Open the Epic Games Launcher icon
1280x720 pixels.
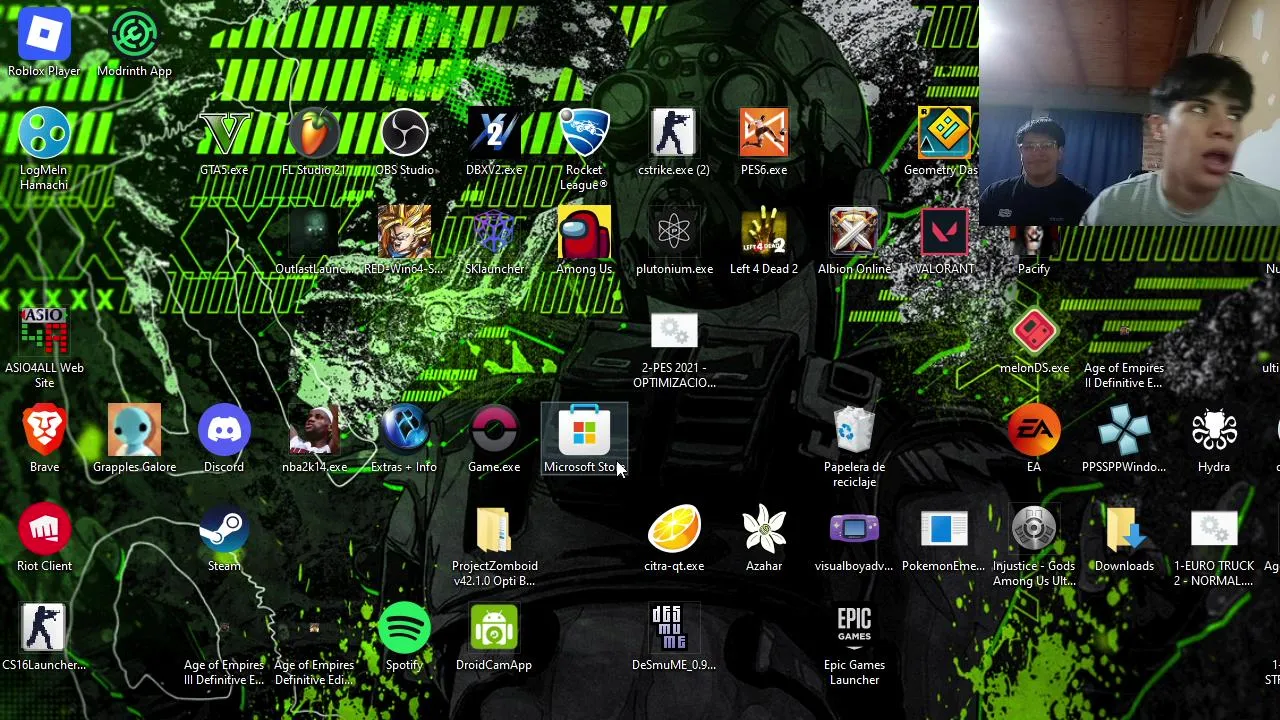point(854,628)
